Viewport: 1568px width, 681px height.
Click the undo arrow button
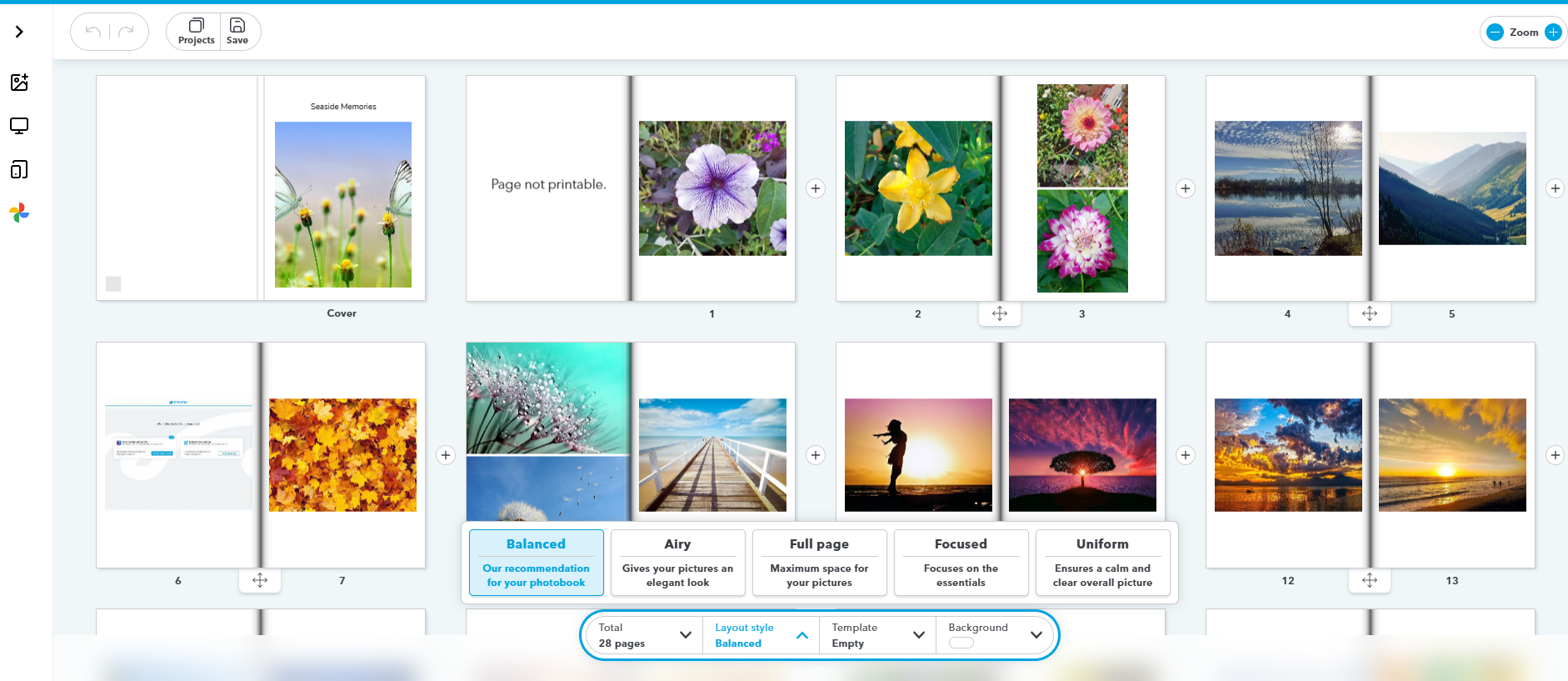(93, 32)
